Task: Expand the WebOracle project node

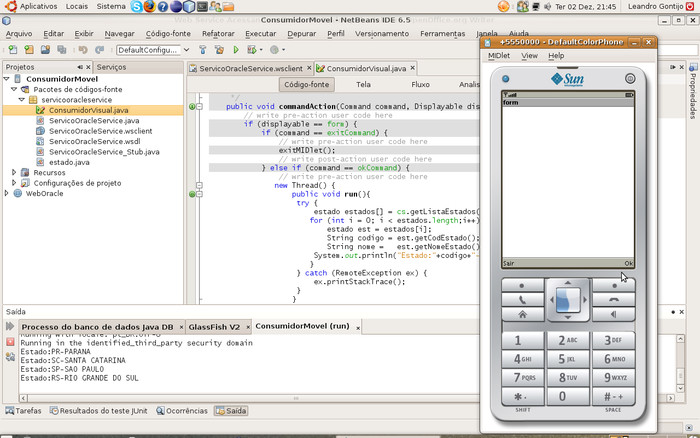Action: point(6,193)
